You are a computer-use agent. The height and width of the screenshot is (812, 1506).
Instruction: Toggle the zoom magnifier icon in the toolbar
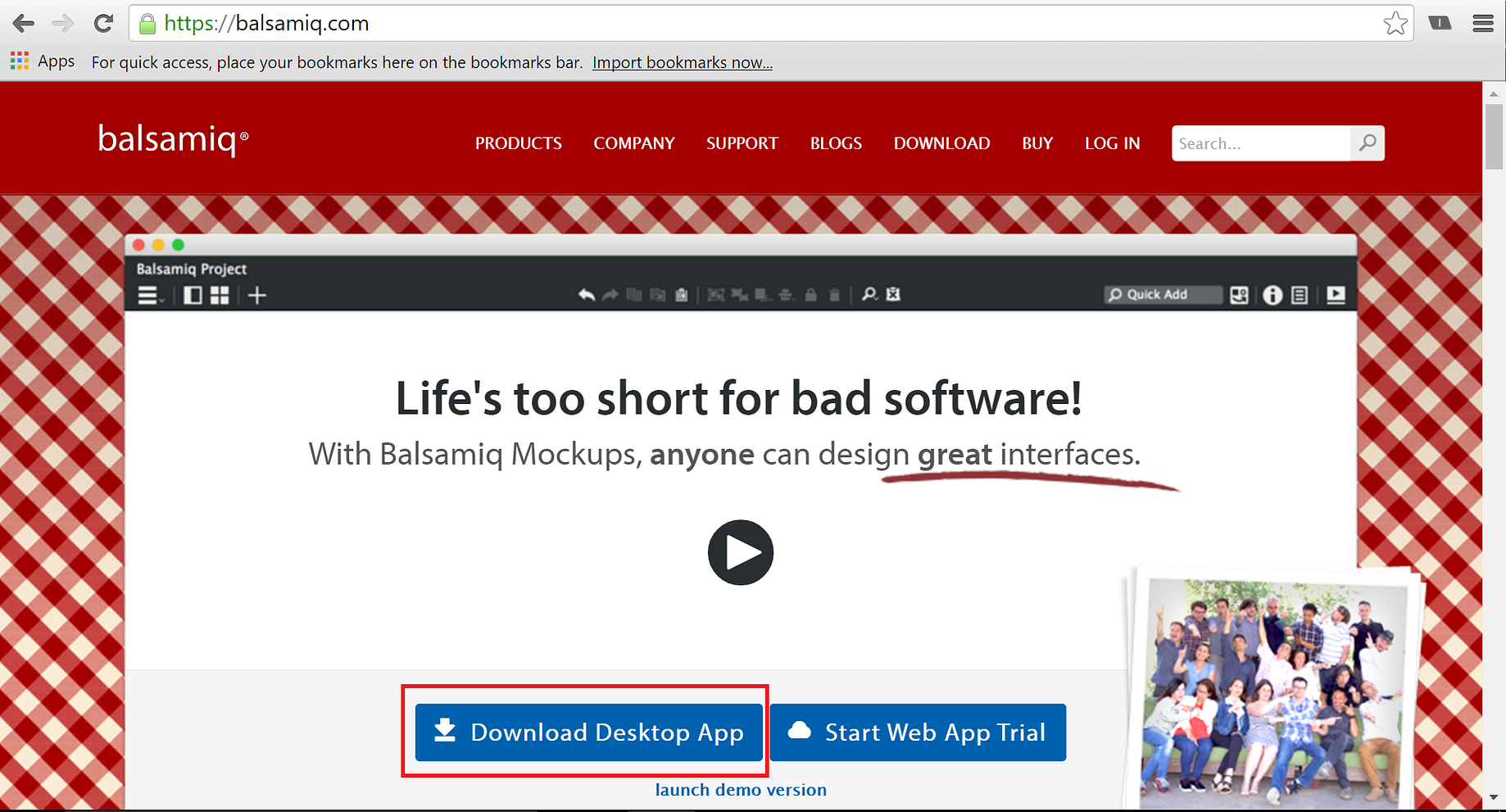869,295
